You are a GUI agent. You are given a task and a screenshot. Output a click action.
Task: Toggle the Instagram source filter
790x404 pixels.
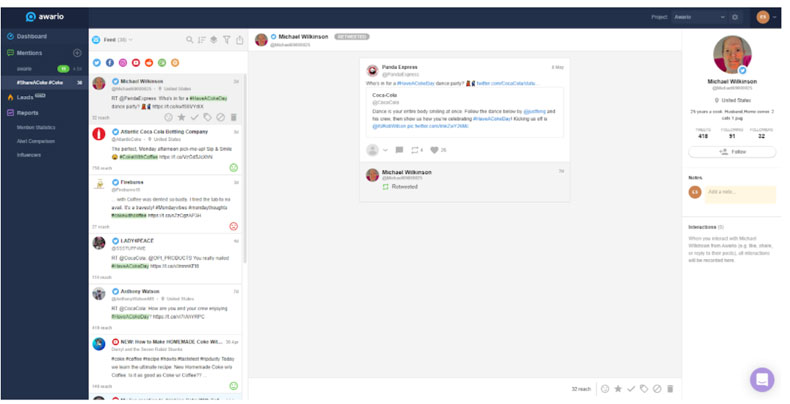click(123, 63)
